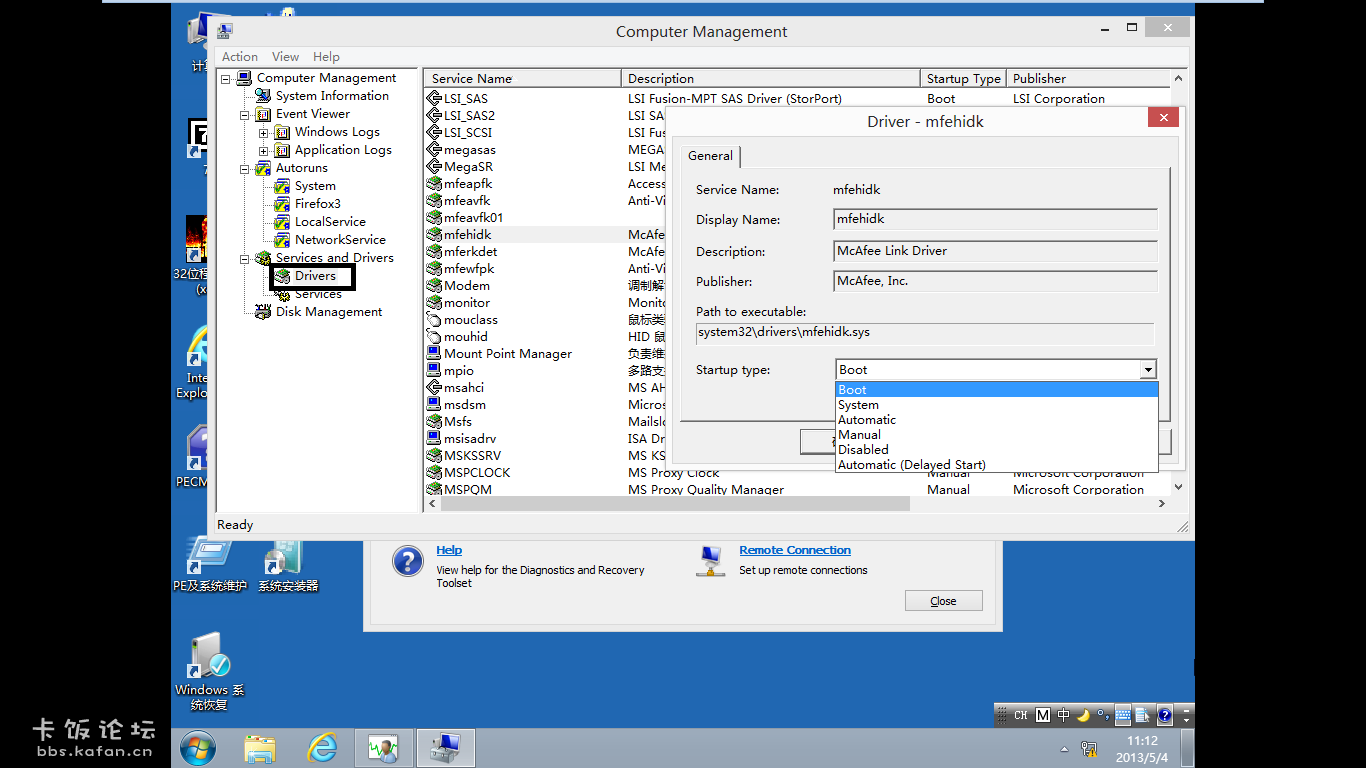
Task: Select the megasas driver icon
Action: pos(434,149)
